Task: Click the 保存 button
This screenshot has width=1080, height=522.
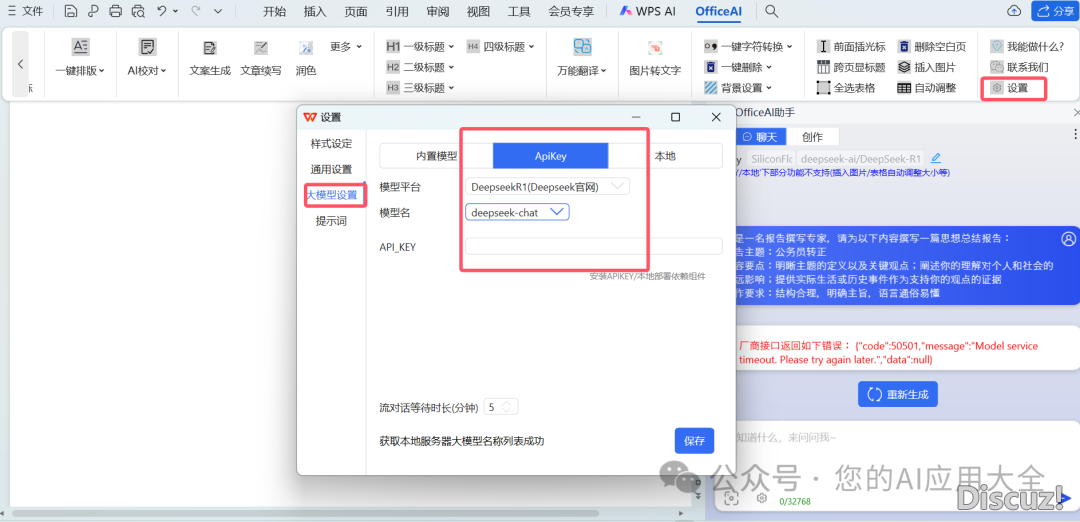Action: (x=694, y=440)
